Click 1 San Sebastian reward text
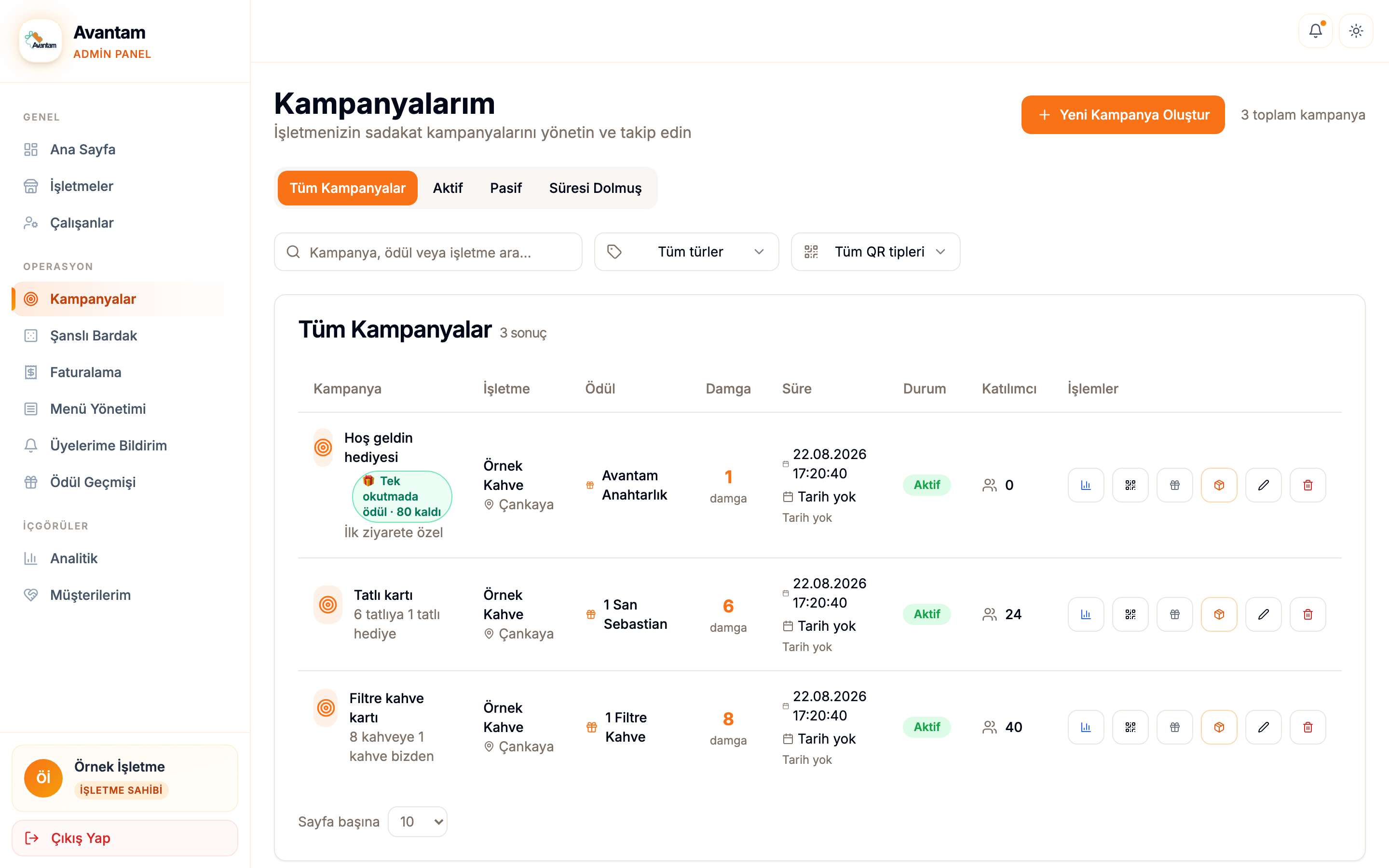Screen dimensions: 1389x868 [x=635, y=614]
